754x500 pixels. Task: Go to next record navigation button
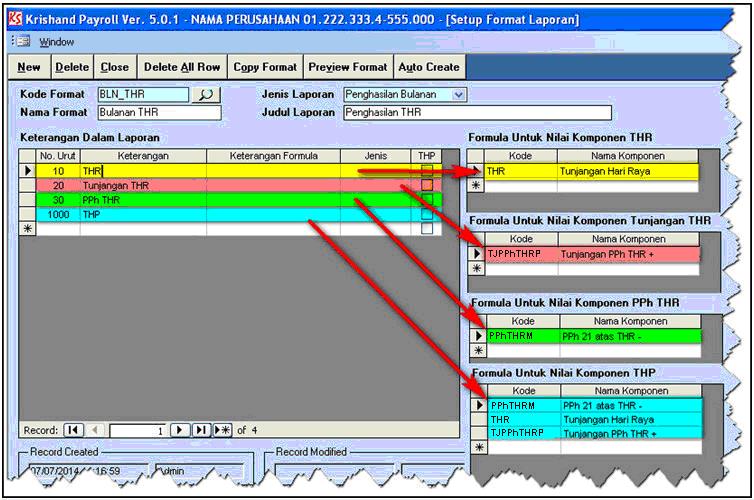(x=180, y=430)
